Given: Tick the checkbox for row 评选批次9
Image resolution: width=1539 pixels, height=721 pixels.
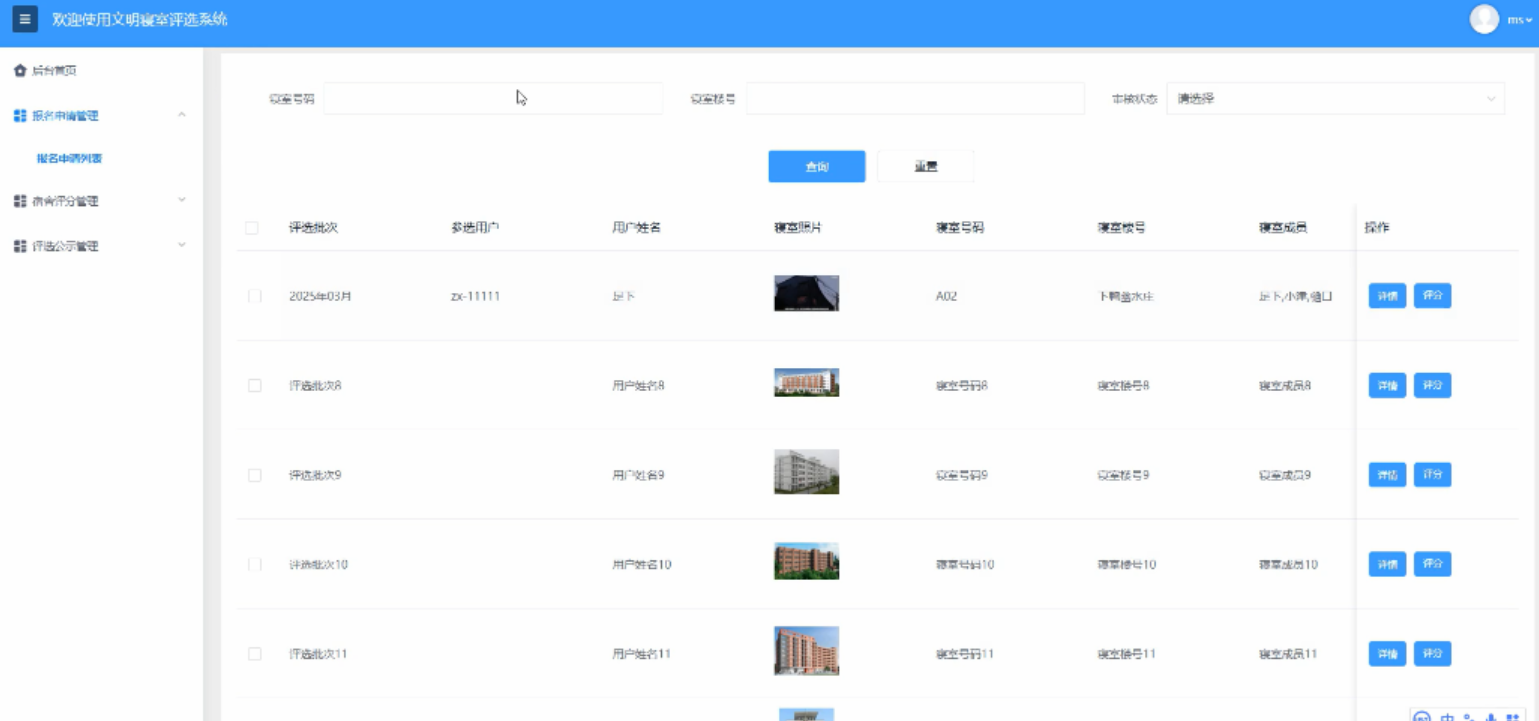Looking at the screenshot, I should coord(255,475).
